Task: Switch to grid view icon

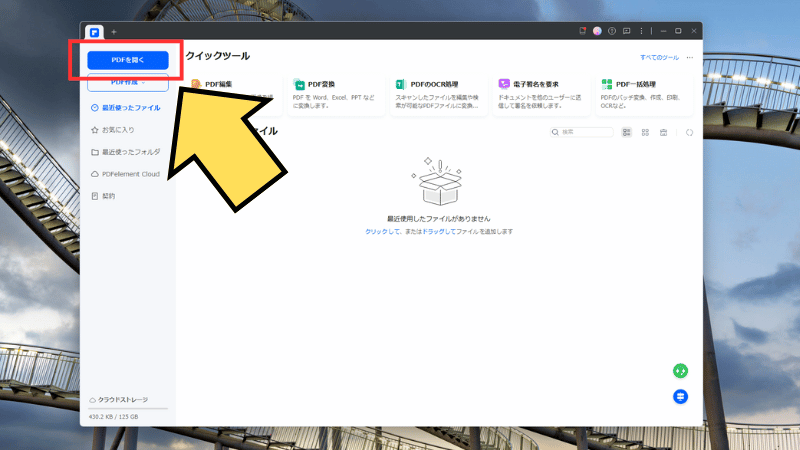Action: tap(645, 132)
